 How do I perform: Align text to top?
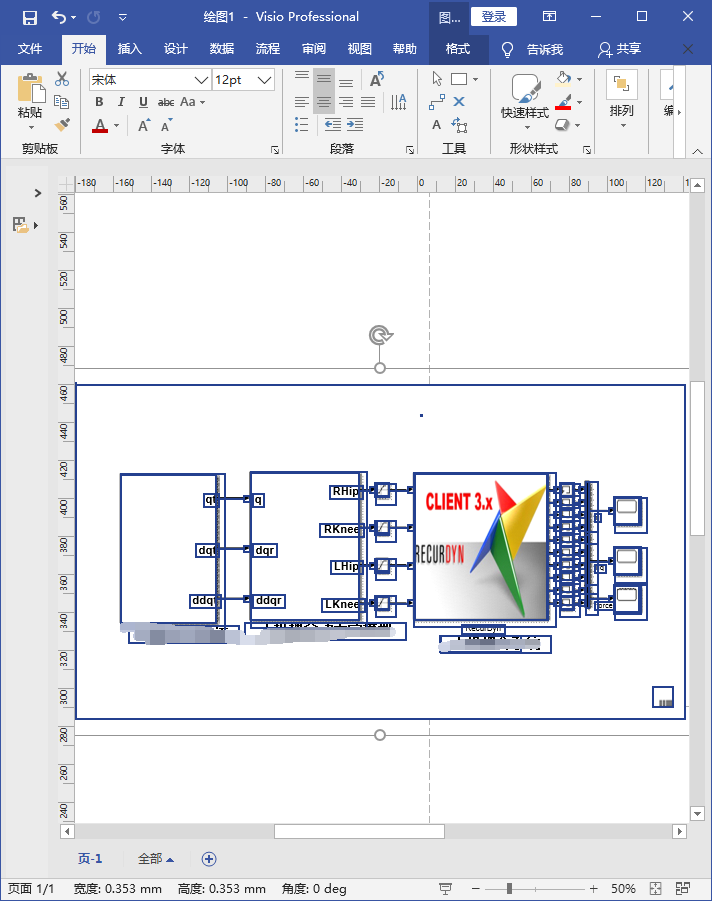(302, 77)
